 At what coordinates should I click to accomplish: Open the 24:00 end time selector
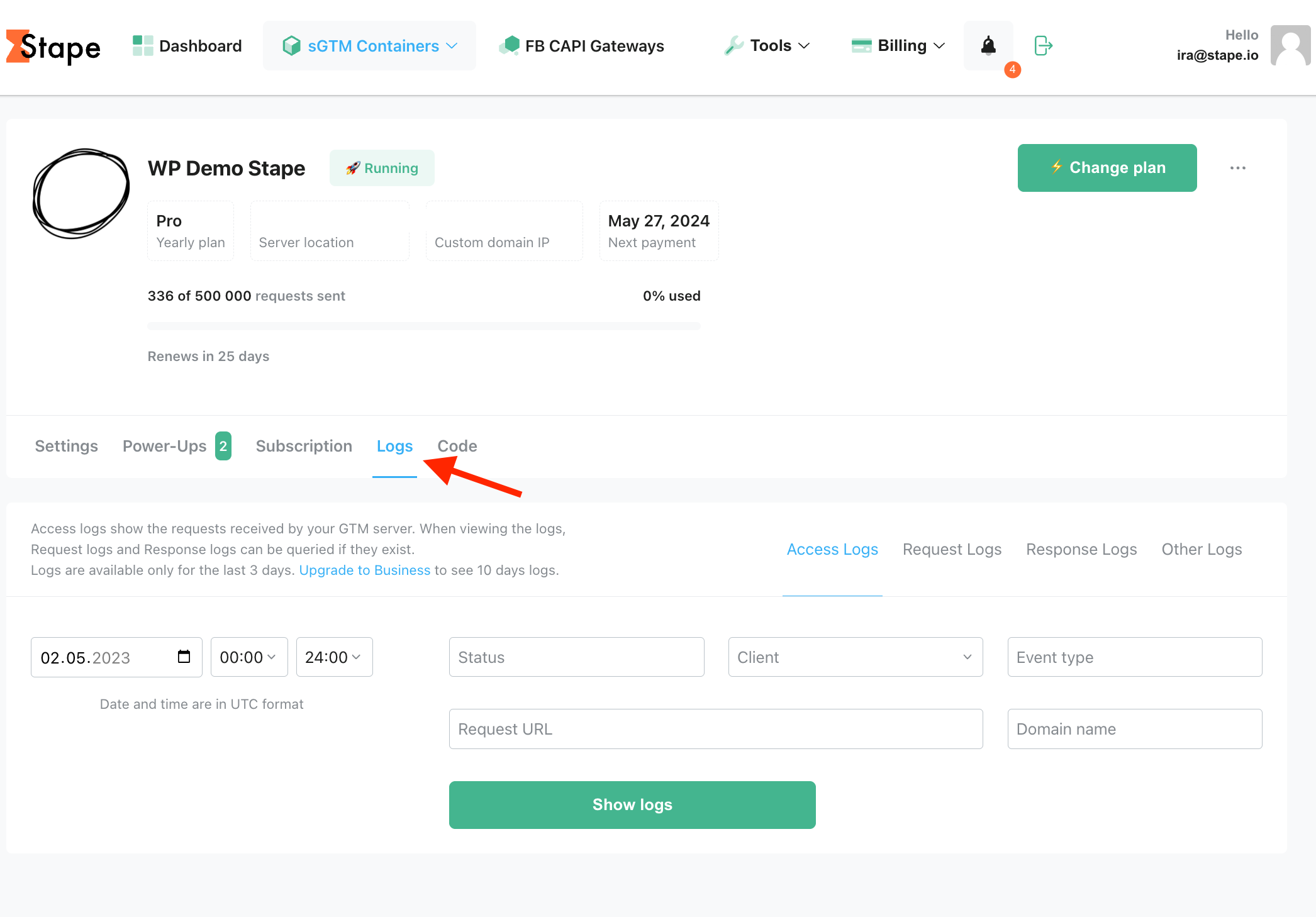(x=334, y=657)
